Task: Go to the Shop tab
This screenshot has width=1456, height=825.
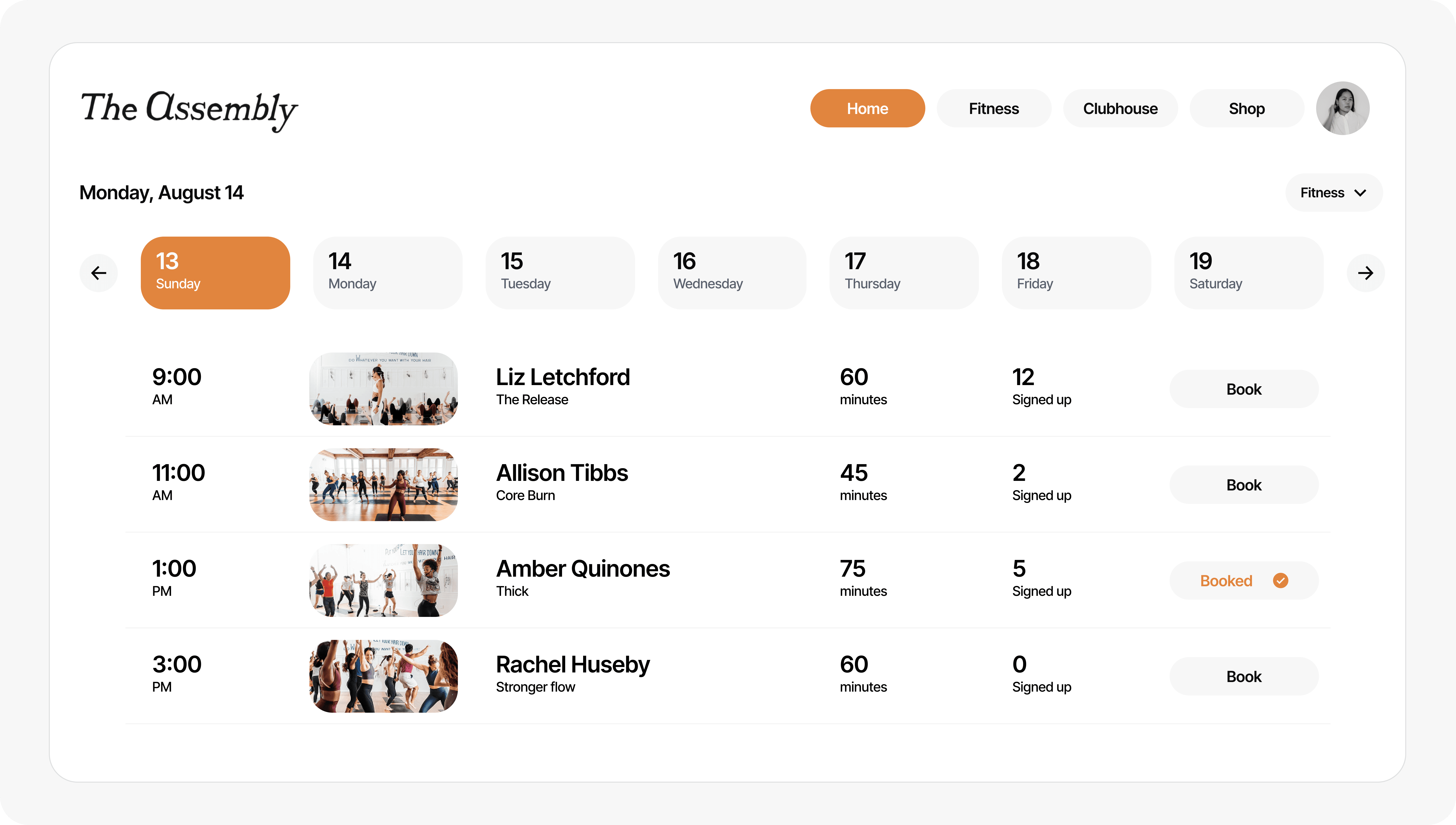Action: [1246, 108]
